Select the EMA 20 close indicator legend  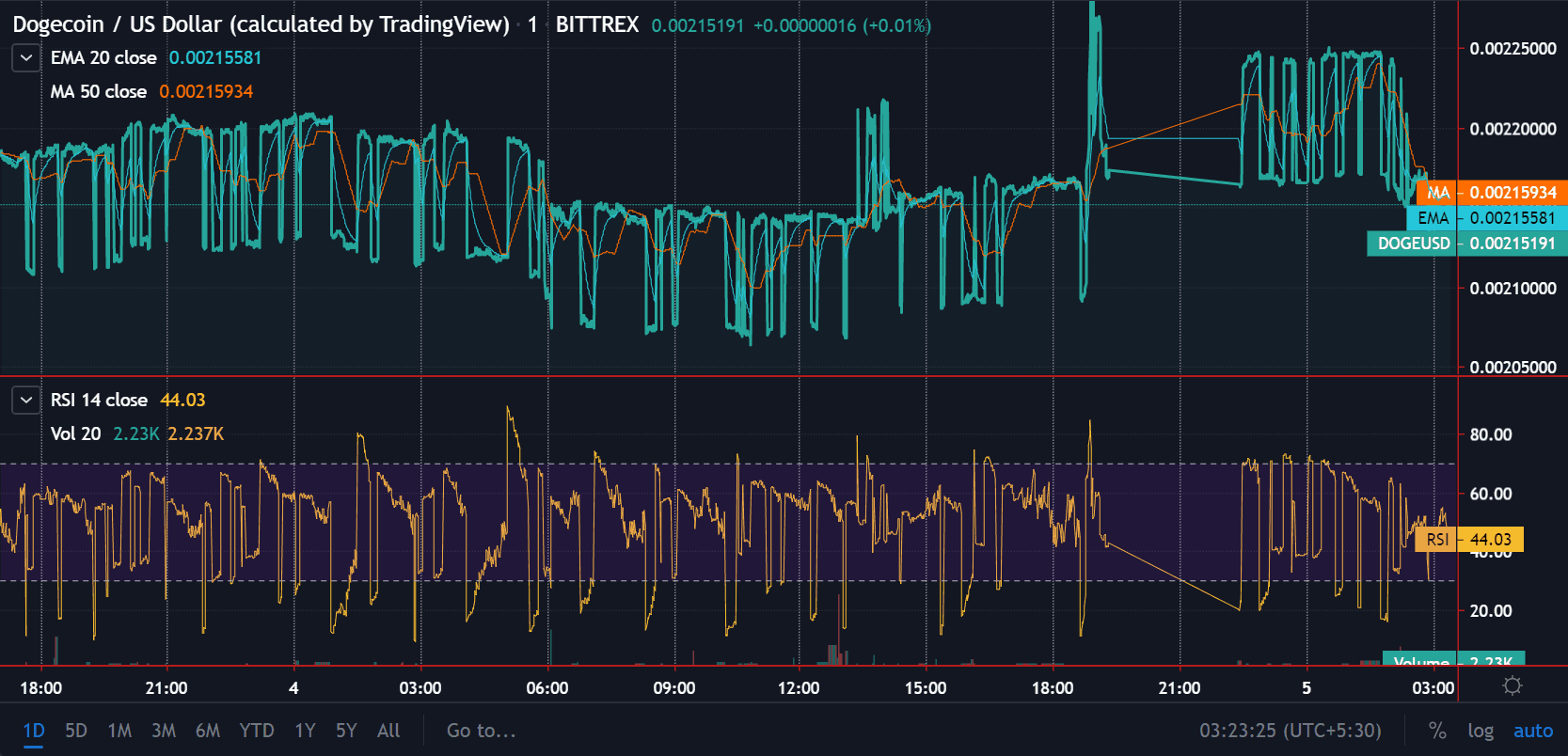pyautogui.click(x=103, y=58)
